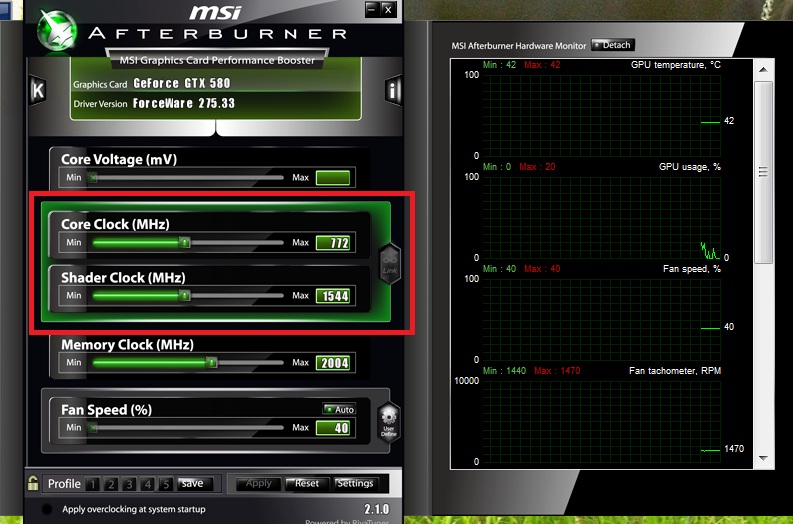
Task: Open the Kombustor K button
Action: click(37, 91)
